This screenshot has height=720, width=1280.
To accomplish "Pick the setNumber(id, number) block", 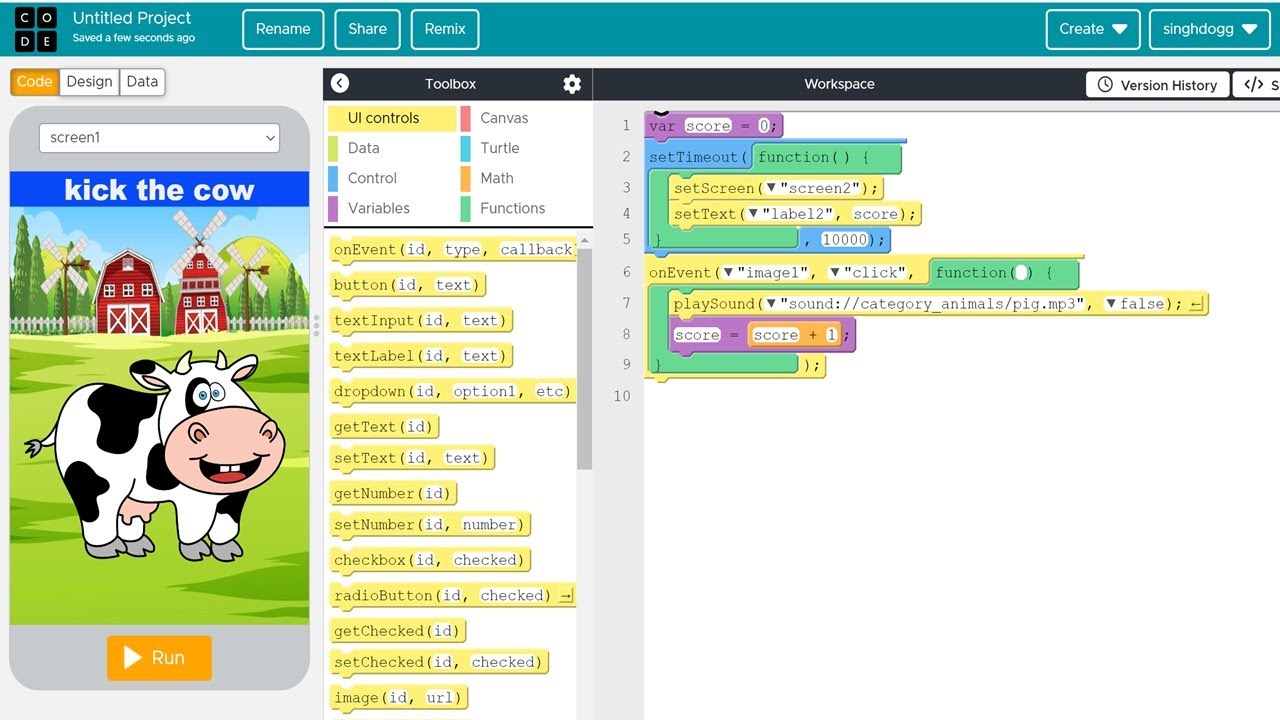I will click(x=430, y=525).
